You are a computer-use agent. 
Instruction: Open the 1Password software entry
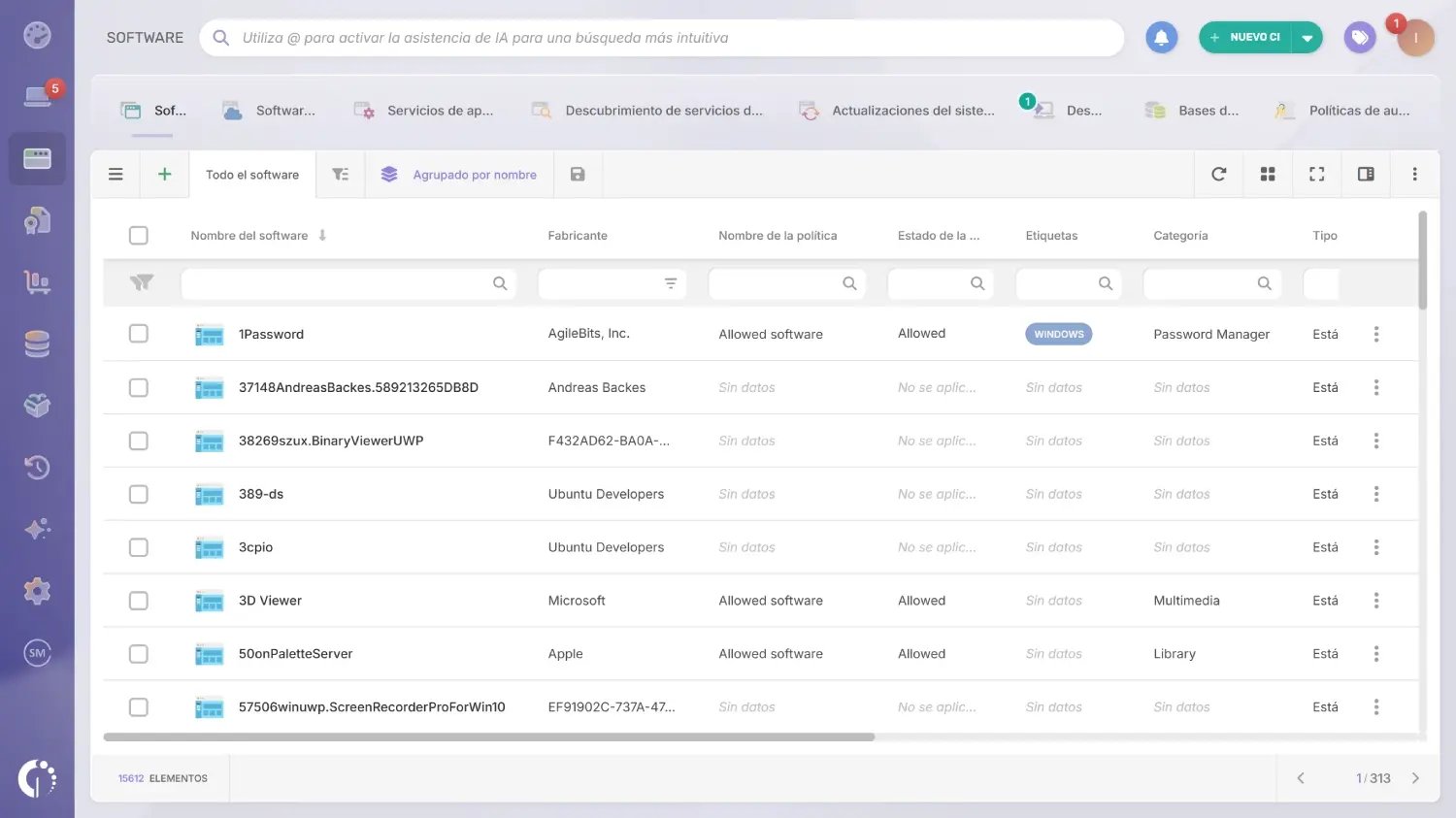271,334
